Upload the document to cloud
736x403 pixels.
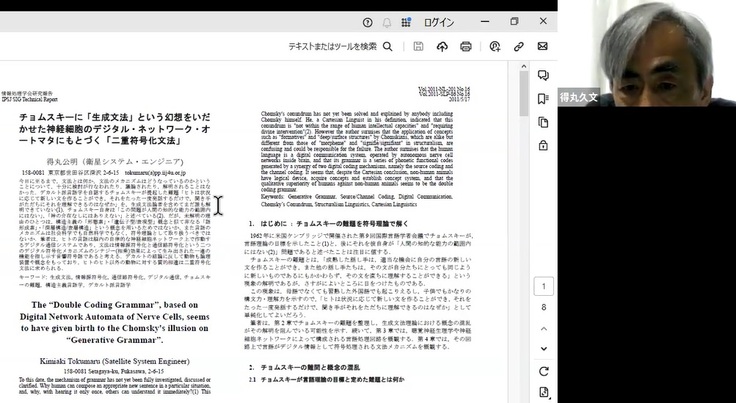tap(441, 46)
